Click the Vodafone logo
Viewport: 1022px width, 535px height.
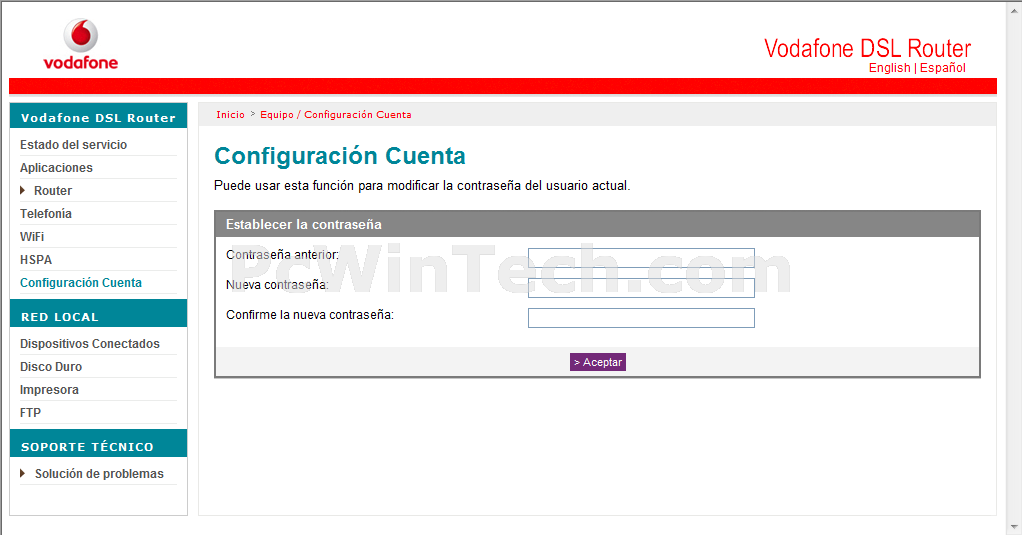click(81, 44)
